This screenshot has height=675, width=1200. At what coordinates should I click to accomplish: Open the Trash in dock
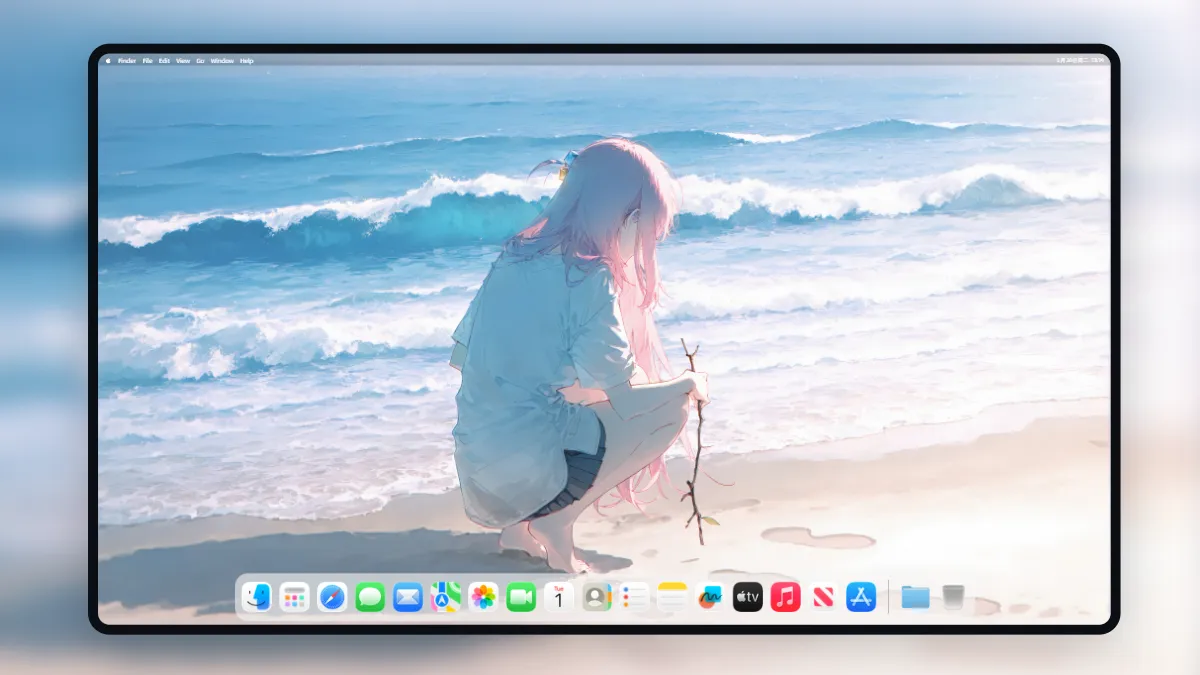(x=953, y=597)
